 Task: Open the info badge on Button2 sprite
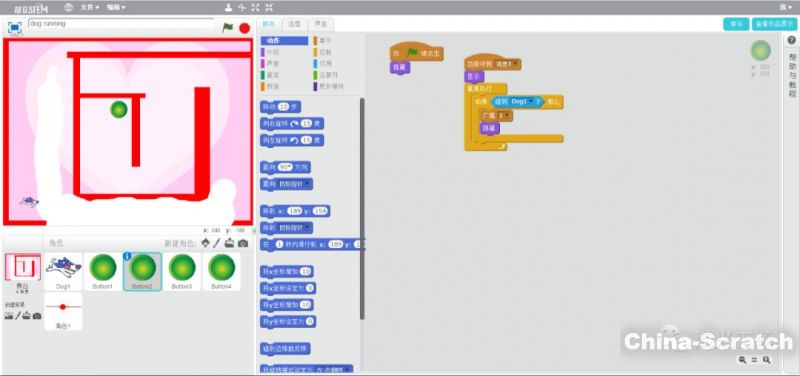pyautogui.click(x=128, y=256)
